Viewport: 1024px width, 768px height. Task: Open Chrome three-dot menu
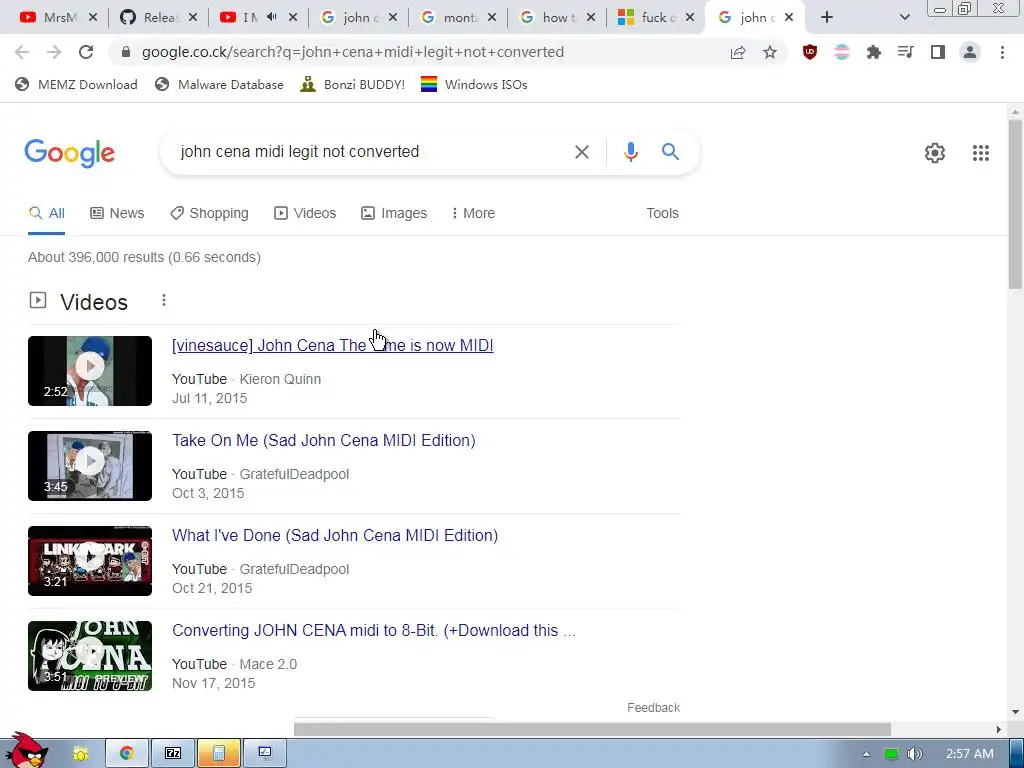click(1002, 52)
